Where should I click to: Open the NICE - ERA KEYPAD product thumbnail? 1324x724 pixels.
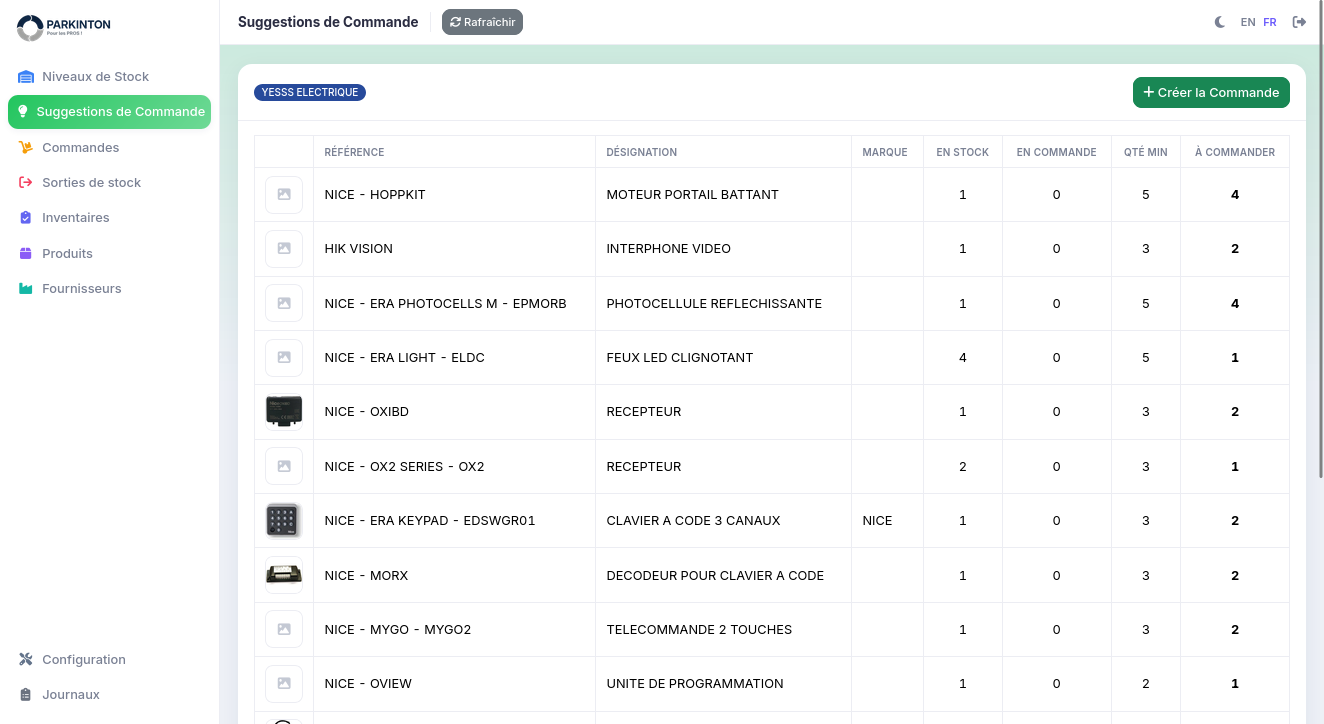pyautogui.click(x=284, y=521)
